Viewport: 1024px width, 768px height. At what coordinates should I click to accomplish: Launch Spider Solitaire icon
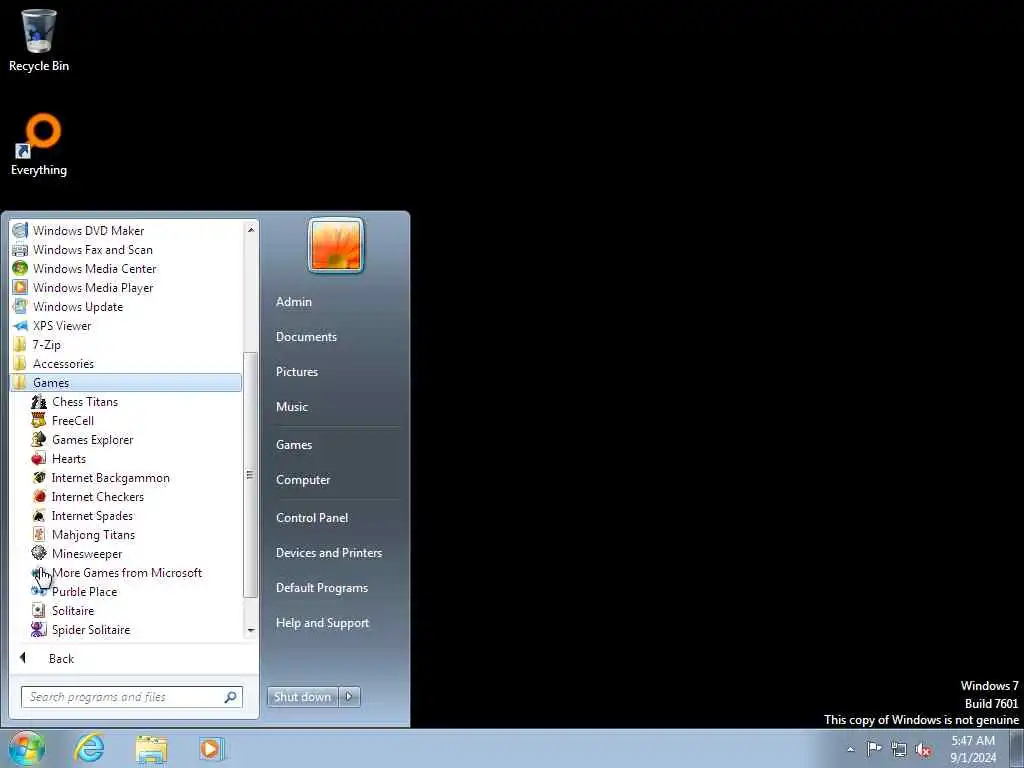coord(39,630)
